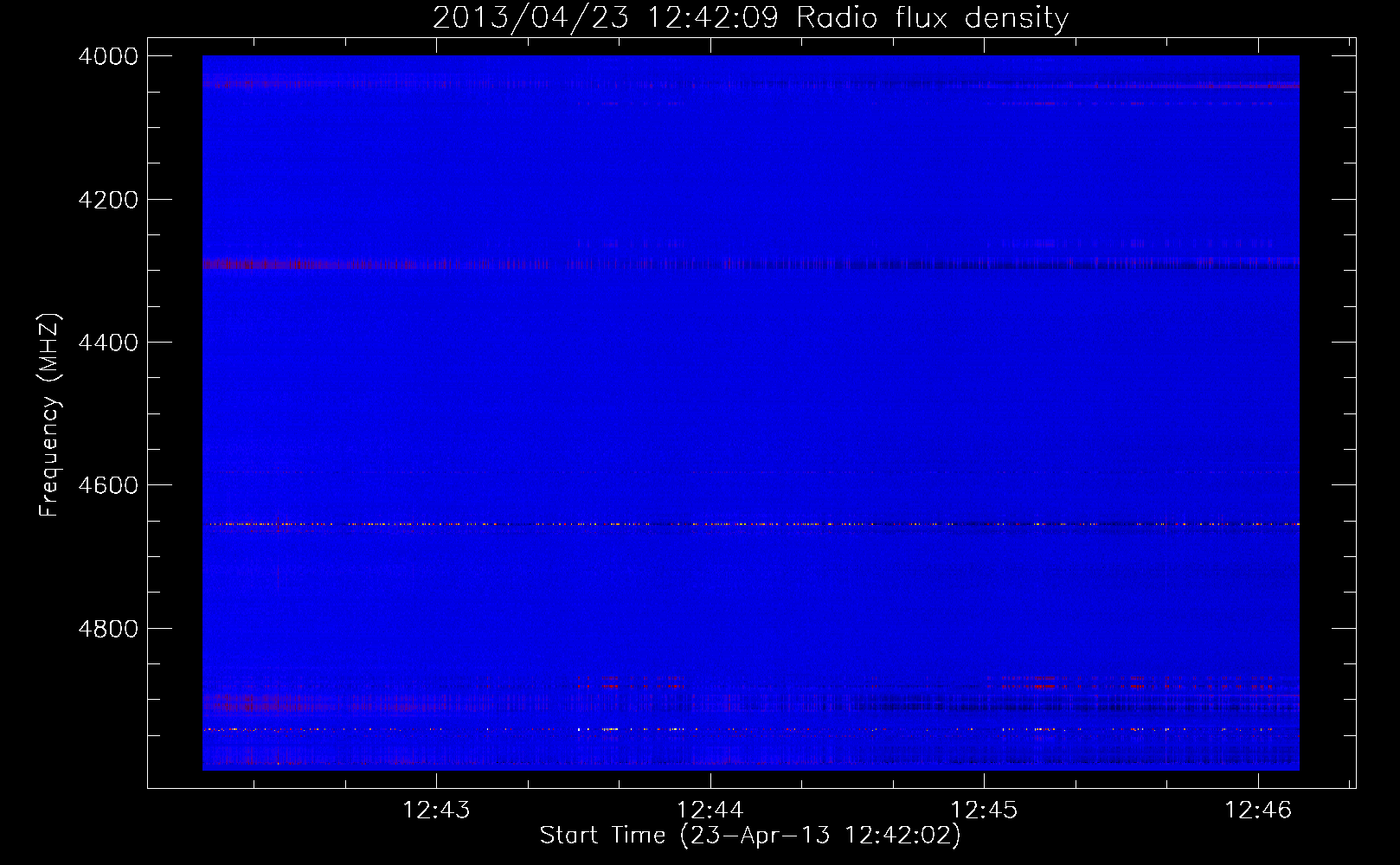Click the dotted orange line near 4650 MHz
1400x865 pixels.
pyautogui.click(x=751, y=524)
